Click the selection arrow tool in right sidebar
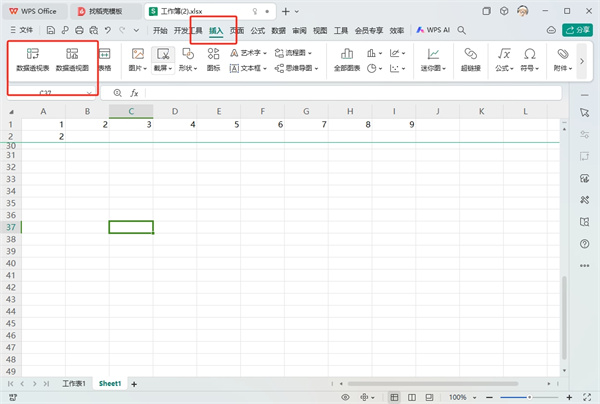Screen dimensions: 600x404 (x=584, y=112)
